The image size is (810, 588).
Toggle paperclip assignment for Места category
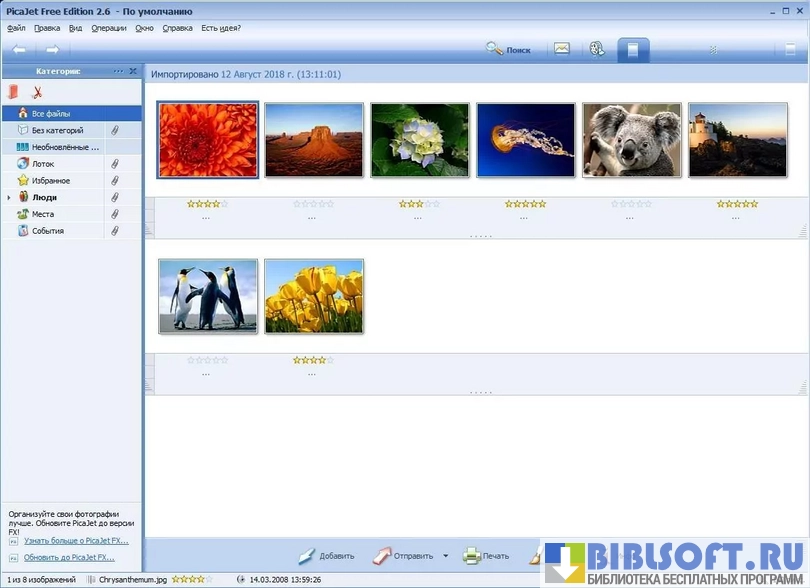(x=115, y=214)
